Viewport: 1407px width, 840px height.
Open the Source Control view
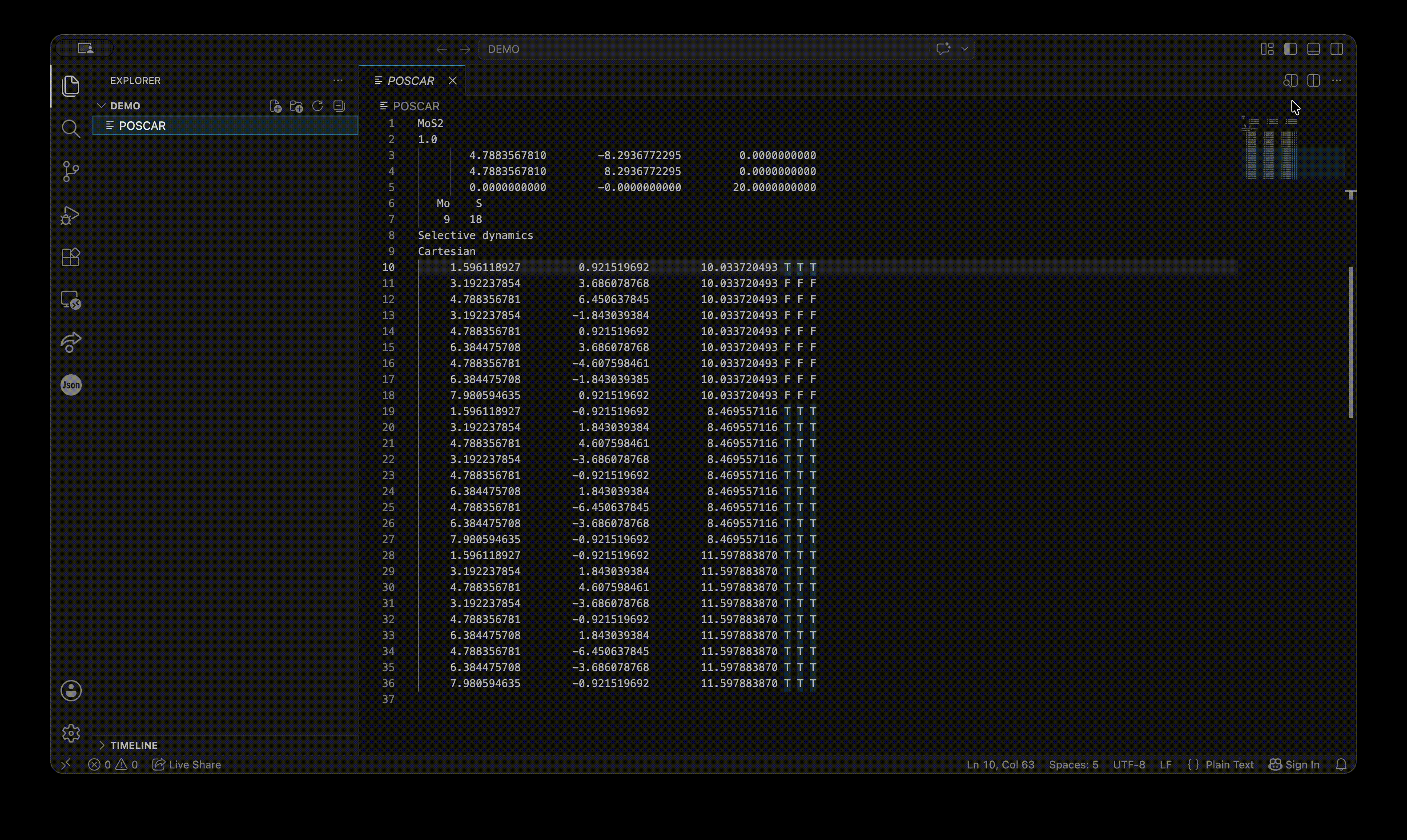(x=71, y=172)
